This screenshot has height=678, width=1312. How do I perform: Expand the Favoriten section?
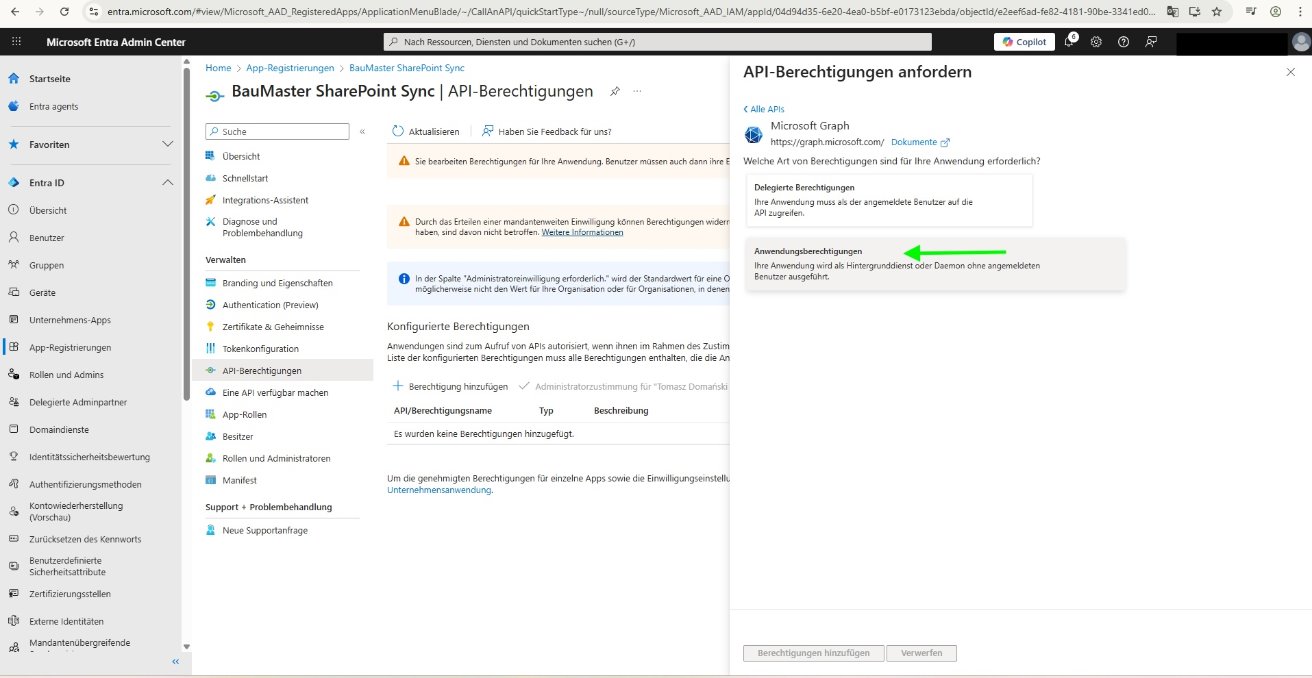[168, 144]
